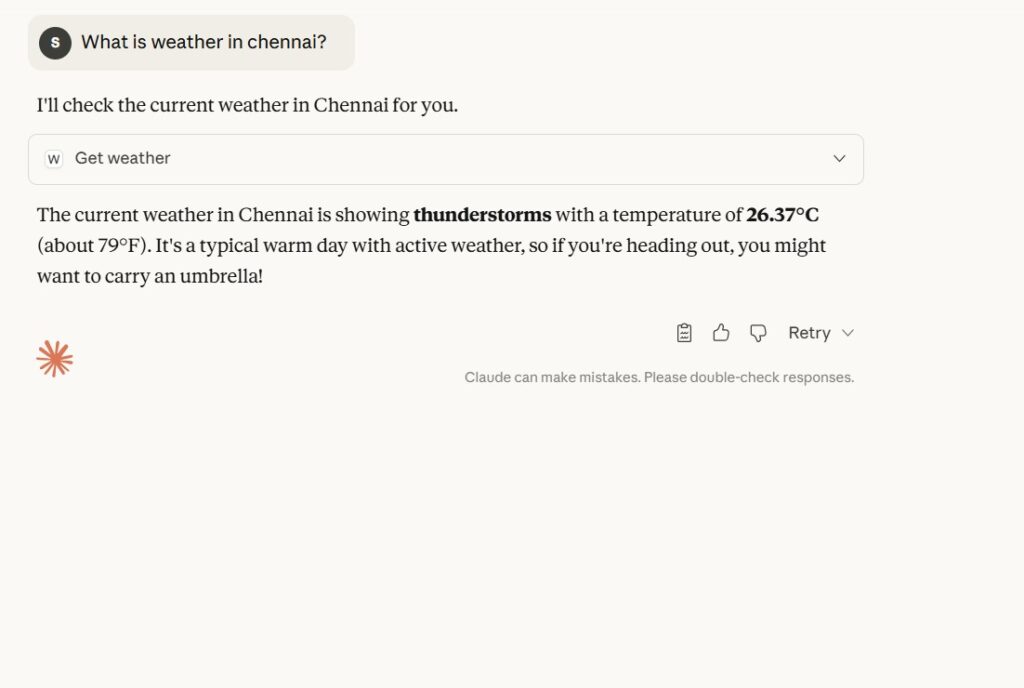The image size is (1024, 688).
Task: Click the user avatar labeled S
Action: pyautogui.click(x=55, y=43)
